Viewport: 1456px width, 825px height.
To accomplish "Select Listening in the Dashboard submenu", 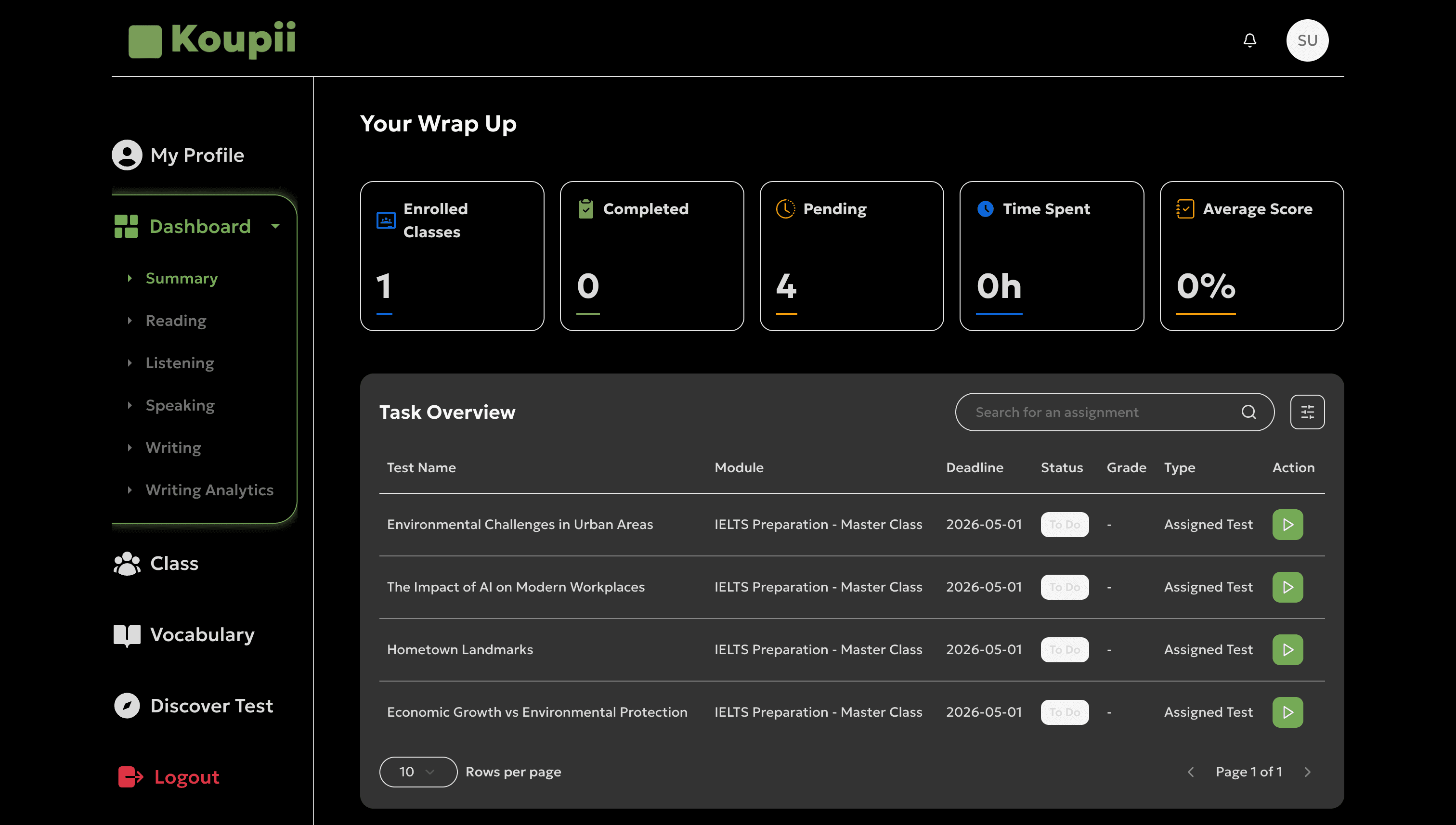I will coord(180,362).
